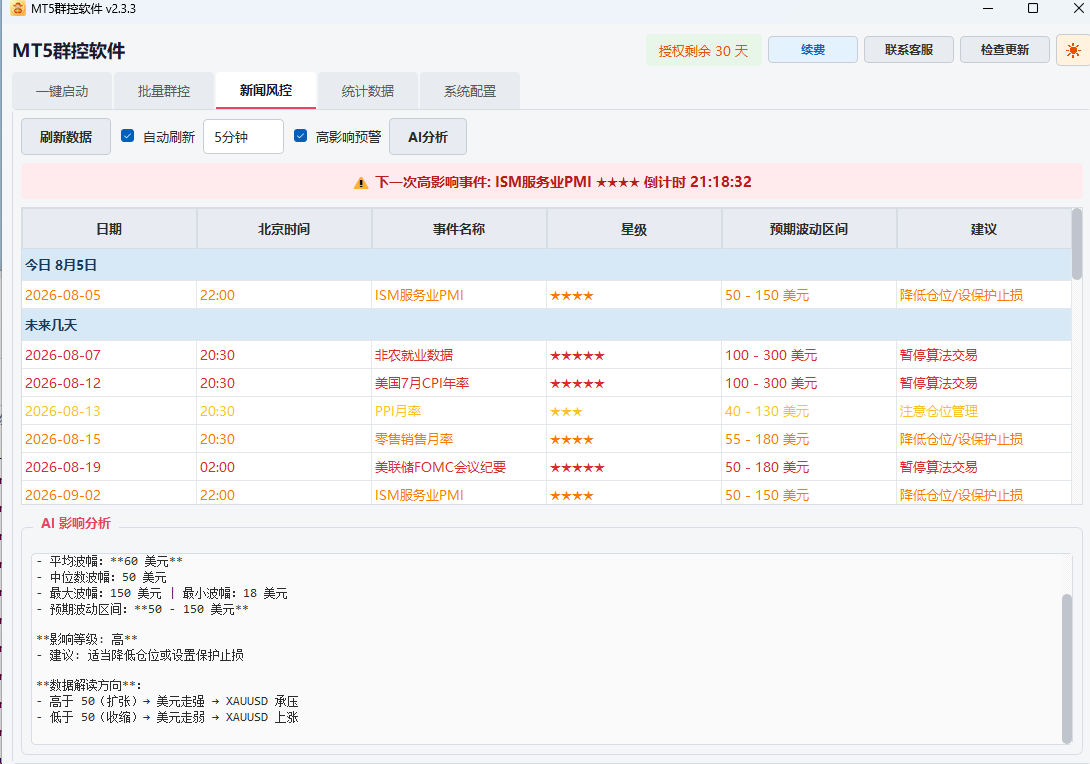Select the 非农就业数据 event cell
This screenshot has height=764, width=1090.
click(459, 355)
